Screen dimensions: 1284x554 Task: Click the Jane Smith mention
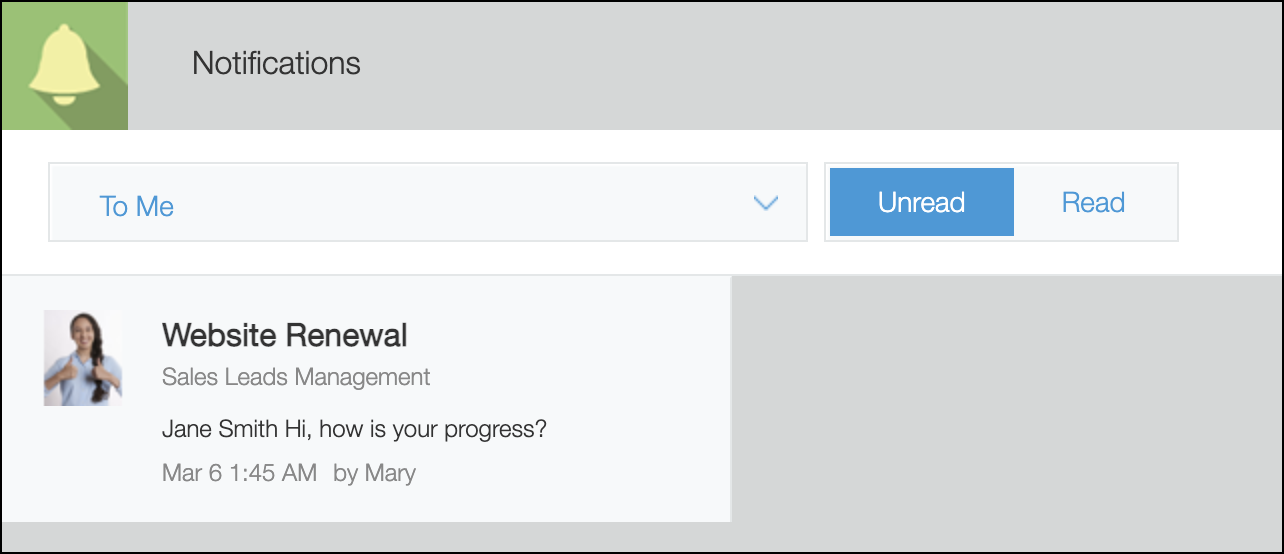coord(220,430)
